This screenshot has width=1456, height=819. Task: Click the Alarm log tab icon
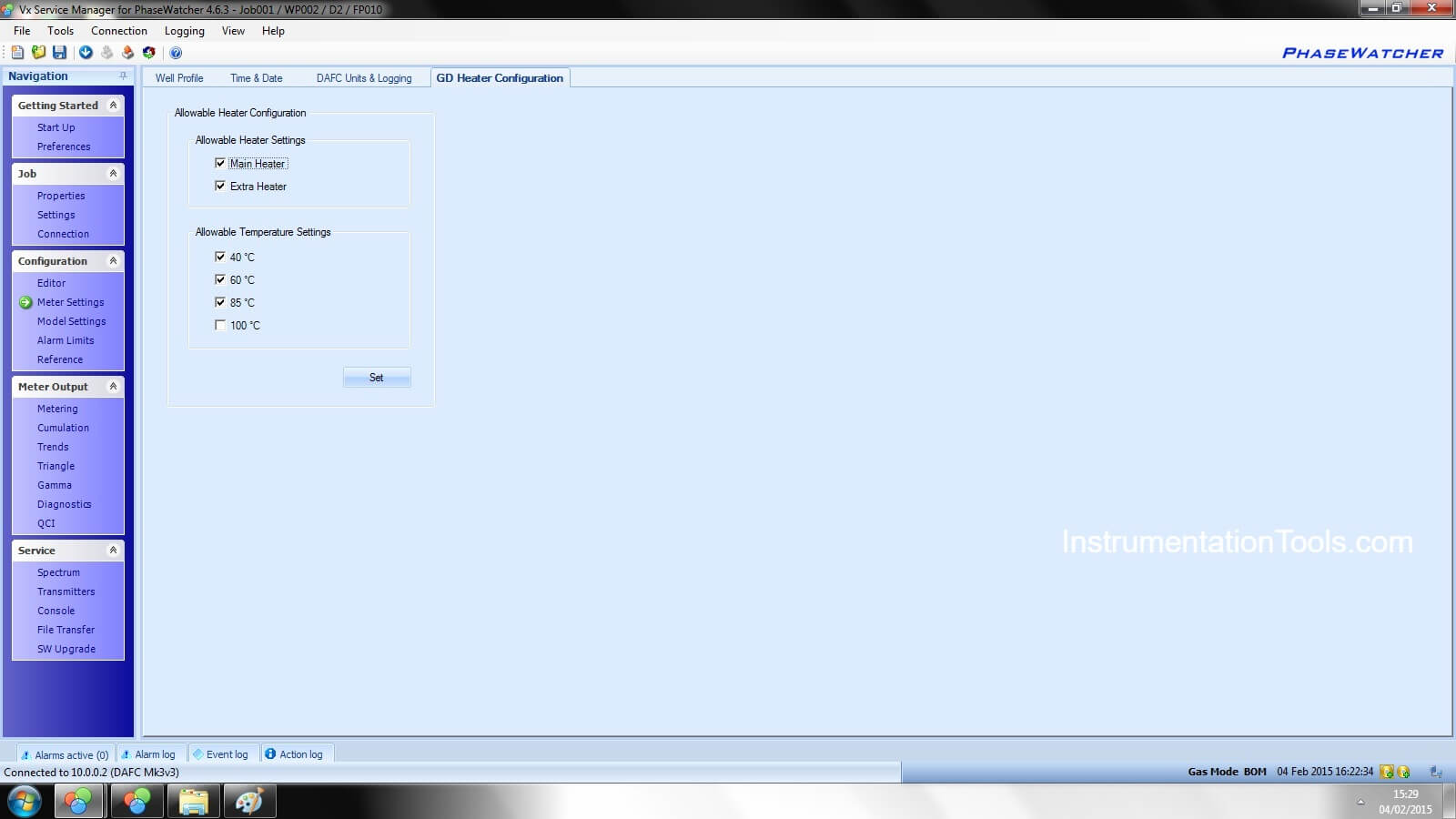coord(126,754)
